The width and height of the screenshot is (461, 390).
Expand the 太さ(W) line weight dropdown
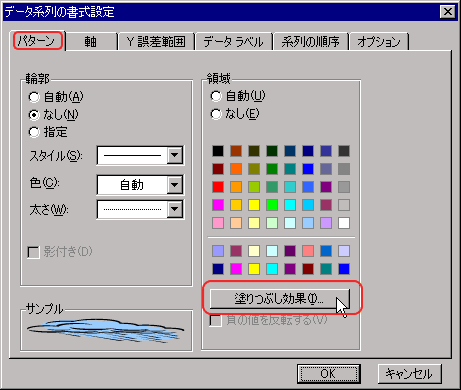pyautogui.click(x=175, y=209)
